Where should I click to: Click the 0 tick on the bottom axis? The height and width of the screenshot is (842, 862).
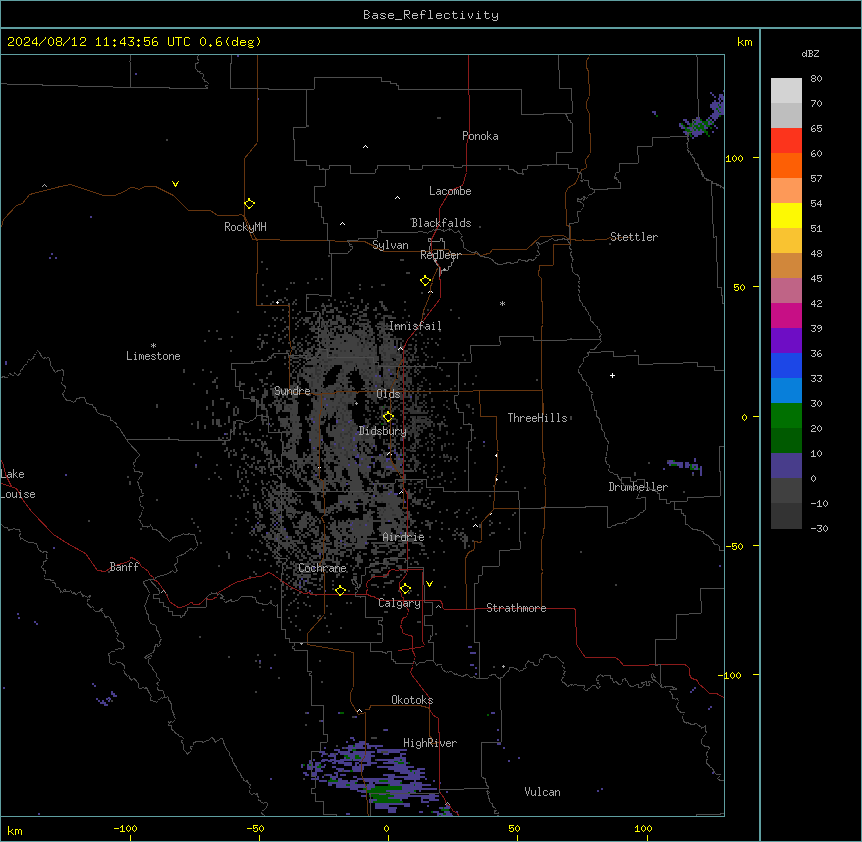click(x=386, y=828)
